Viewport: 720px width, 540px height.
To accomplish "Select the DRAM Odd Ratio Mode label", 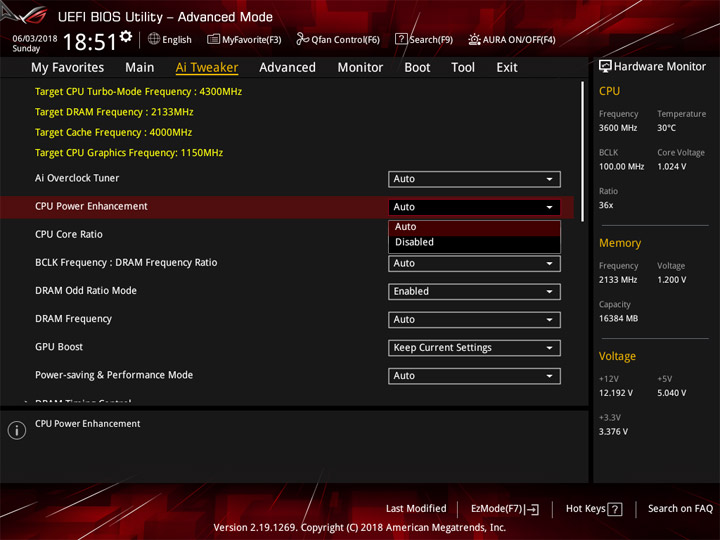I will pos(86,291).
